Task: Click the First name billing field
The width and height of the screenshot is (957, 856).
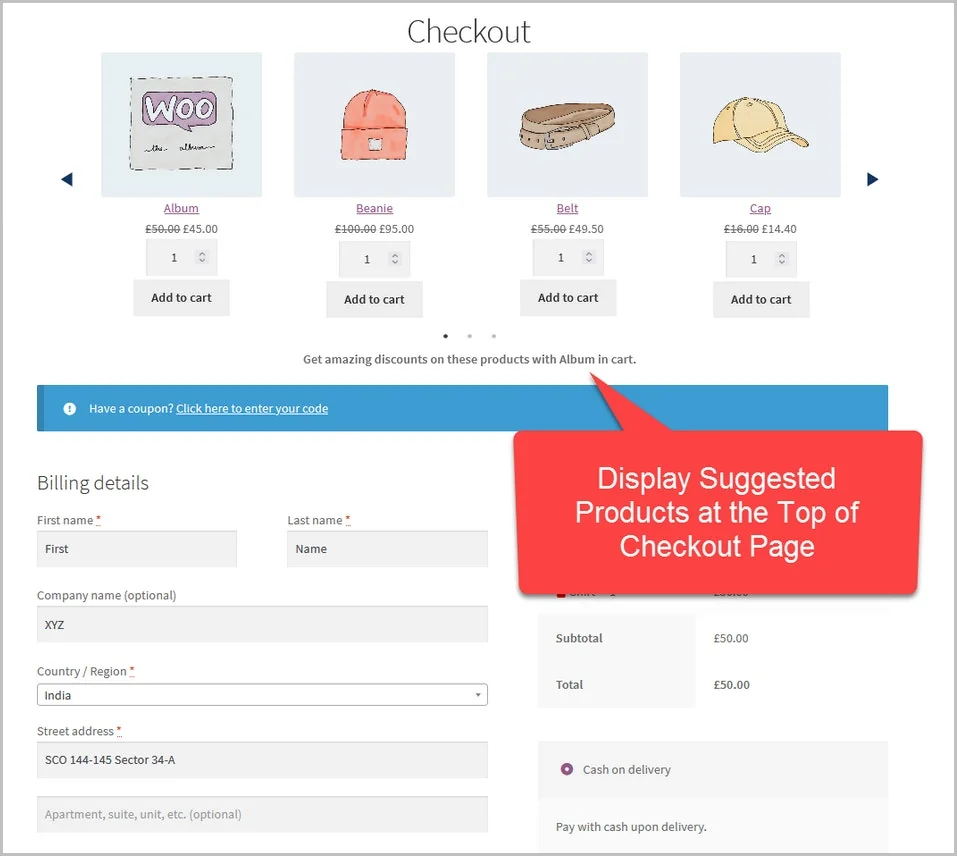Action: point(136,548)
